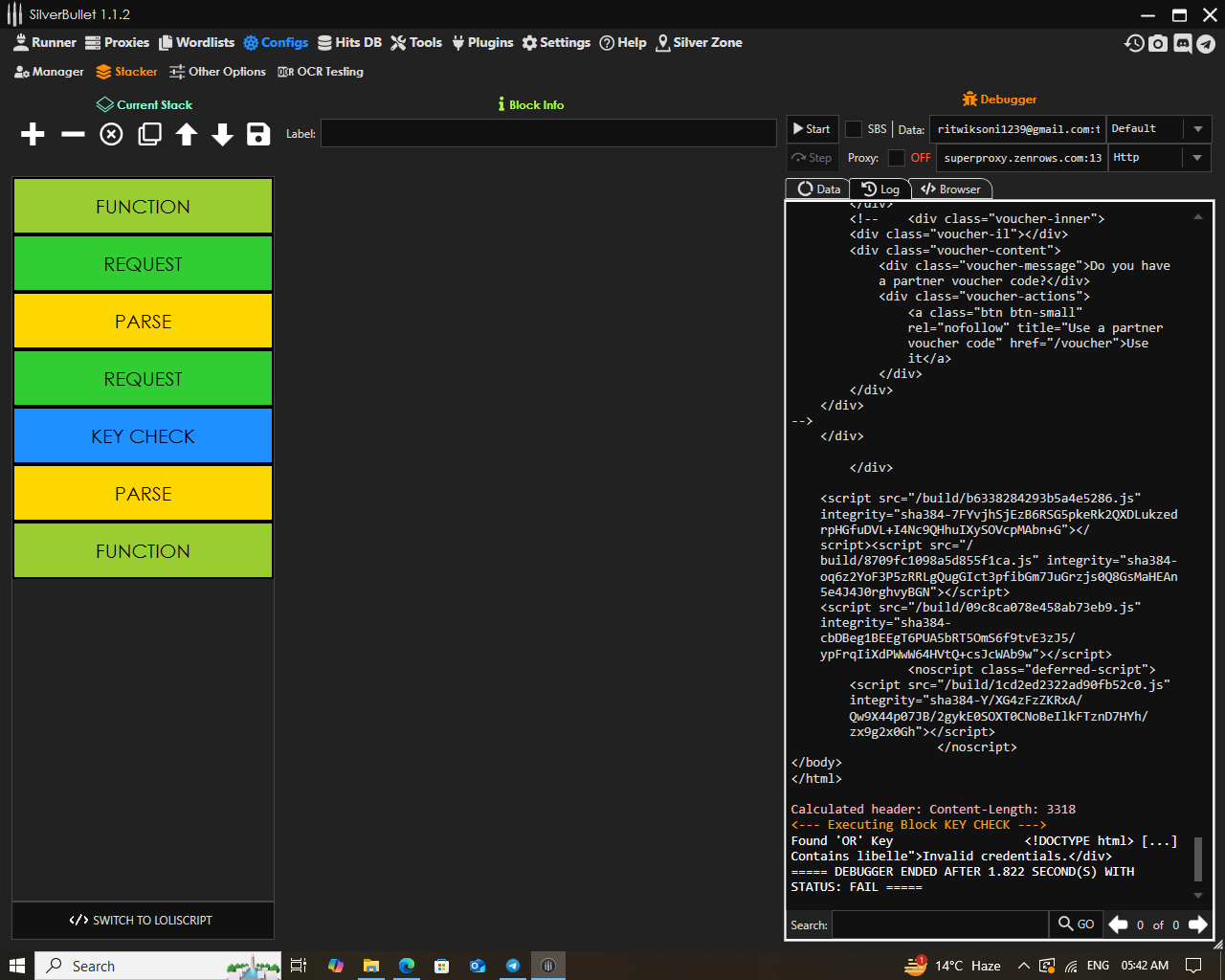The height and width of the screenshot is (980, 1225).
Task: Move selected block down with arrow icon
Action: [223, 134]
